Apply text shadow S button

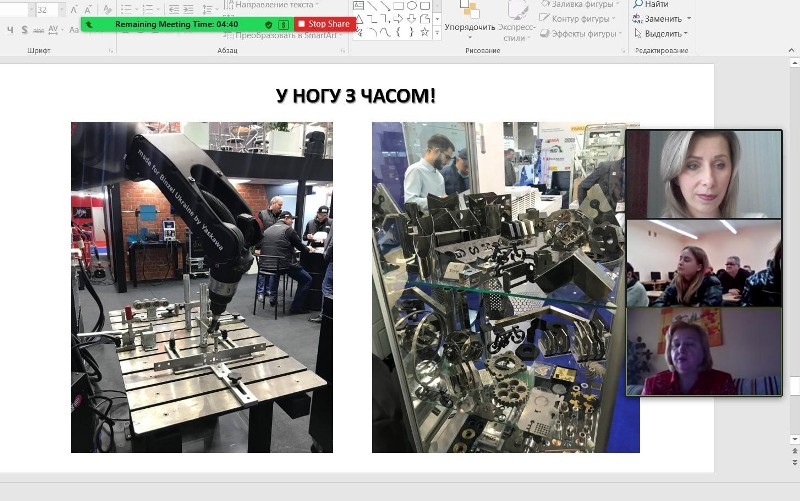pyautogui.click(x=24, y=30)
